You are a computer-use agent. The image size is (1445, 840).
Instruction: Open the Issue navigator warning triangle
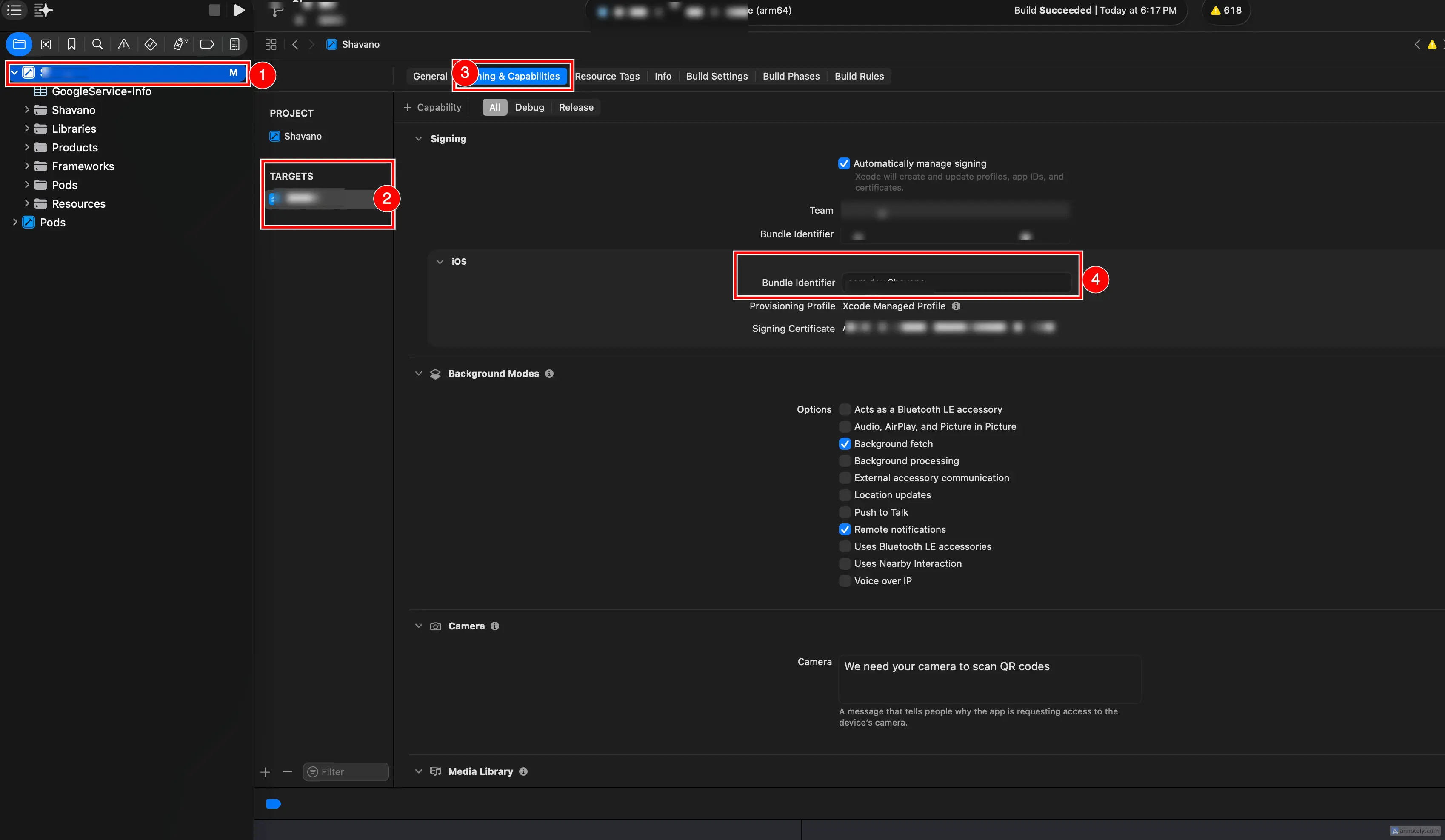[124, 44]
